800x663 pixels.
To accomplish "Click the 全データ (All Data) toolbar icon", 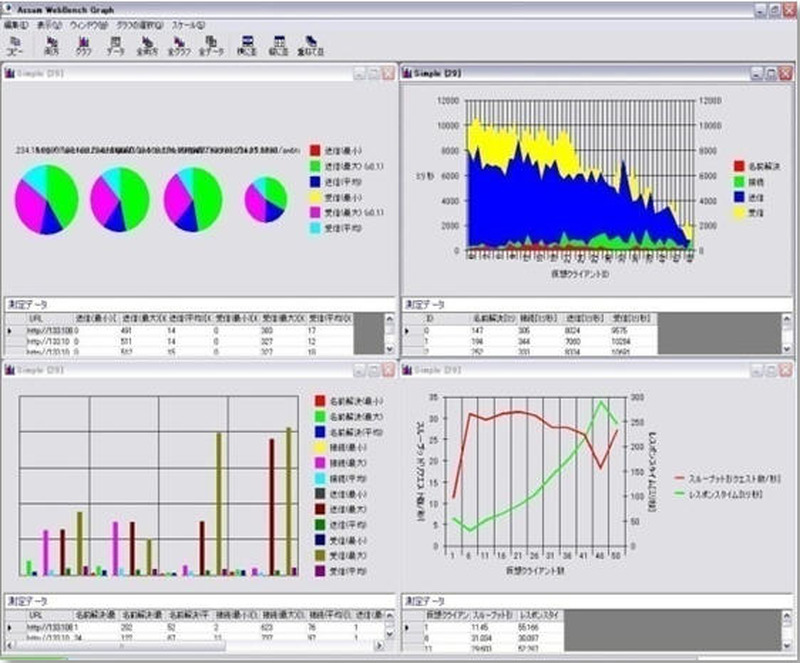I will pyautogui.click(x=212, y=44).
